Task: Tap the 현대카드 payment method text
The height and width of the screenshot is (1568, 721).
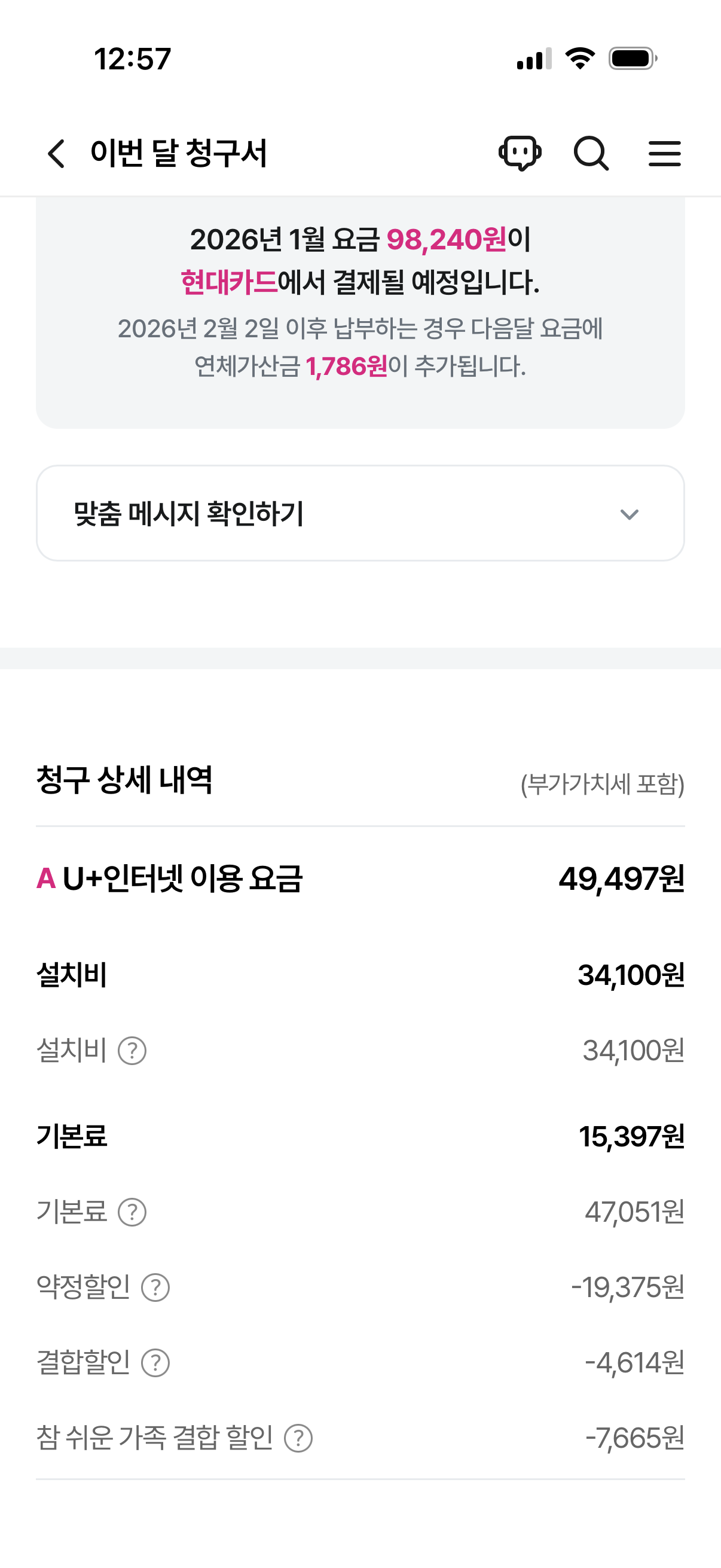Action: pos(229,282)
